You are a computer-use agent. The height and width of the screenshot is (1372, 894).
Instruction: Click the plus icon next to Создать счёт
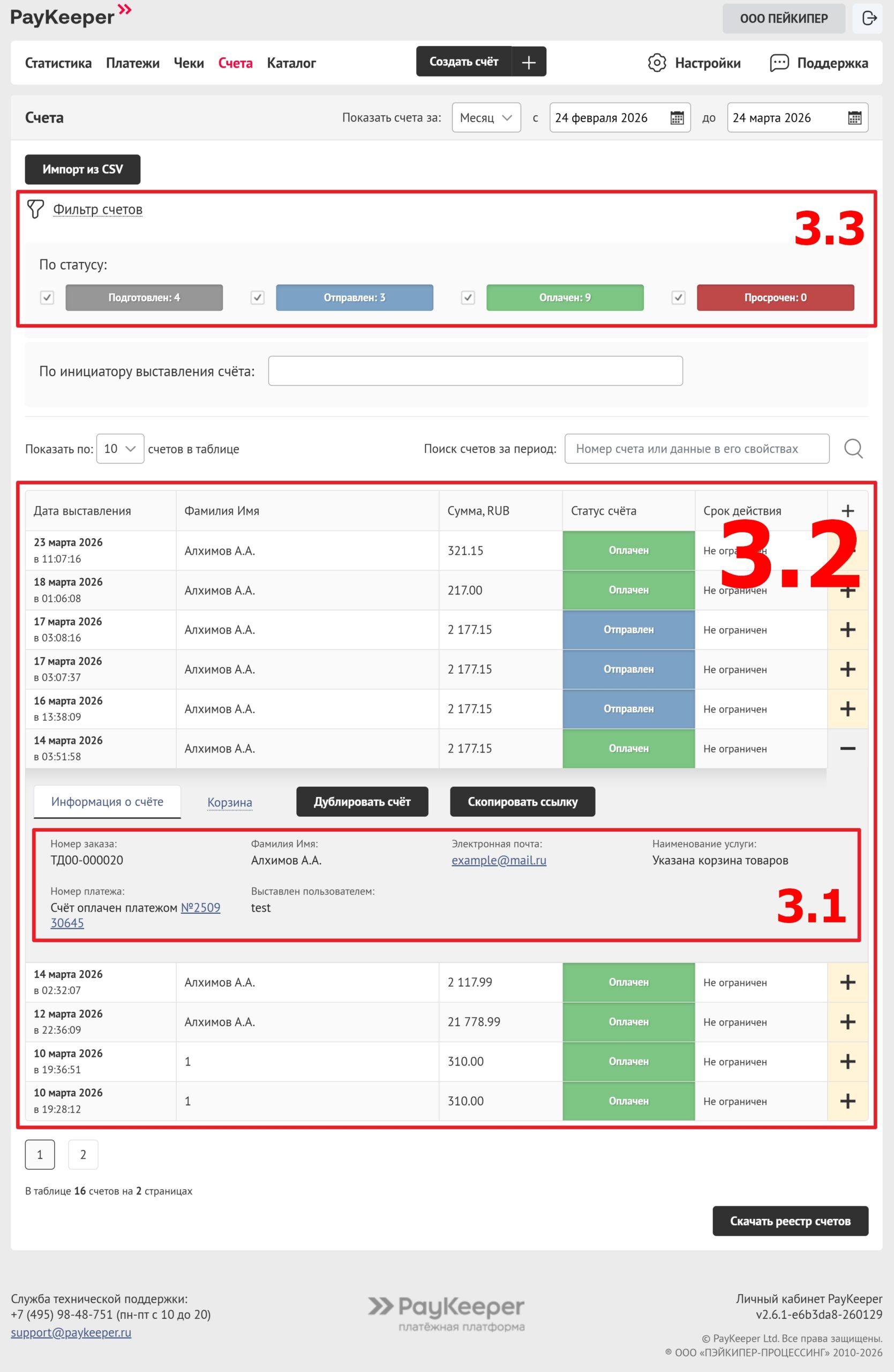click(529, 62)
